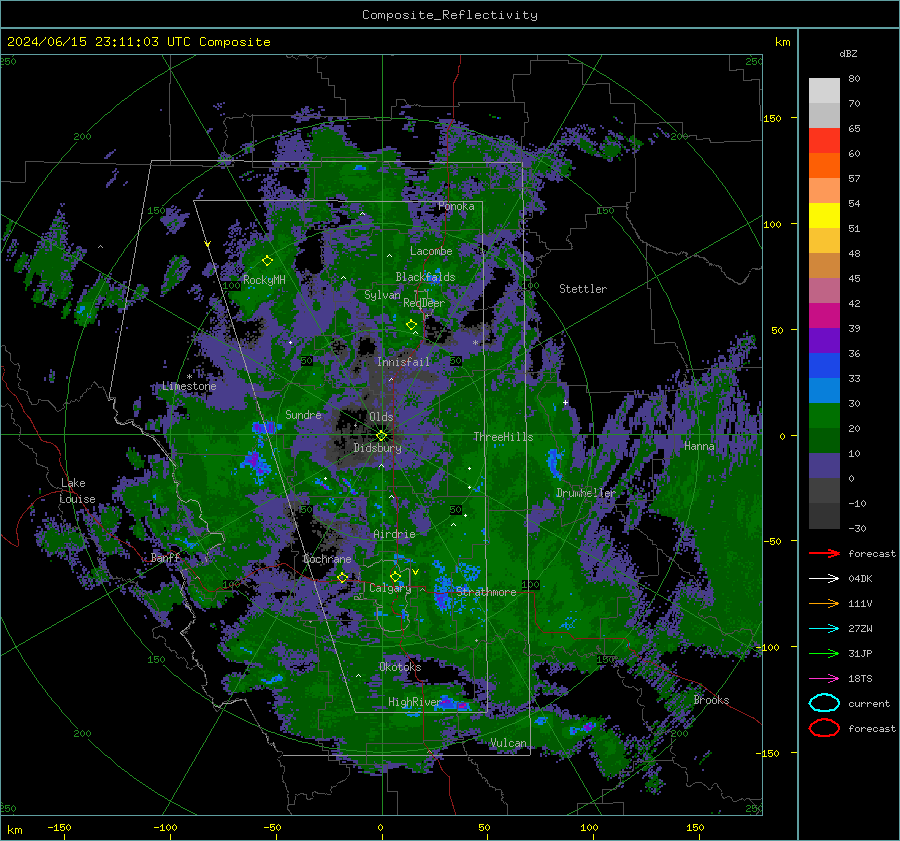The width and height of the screenshot is (900, 841).
Task: Click the Lacombe town label
Action: pyautogui.click(x=431, y=251)
